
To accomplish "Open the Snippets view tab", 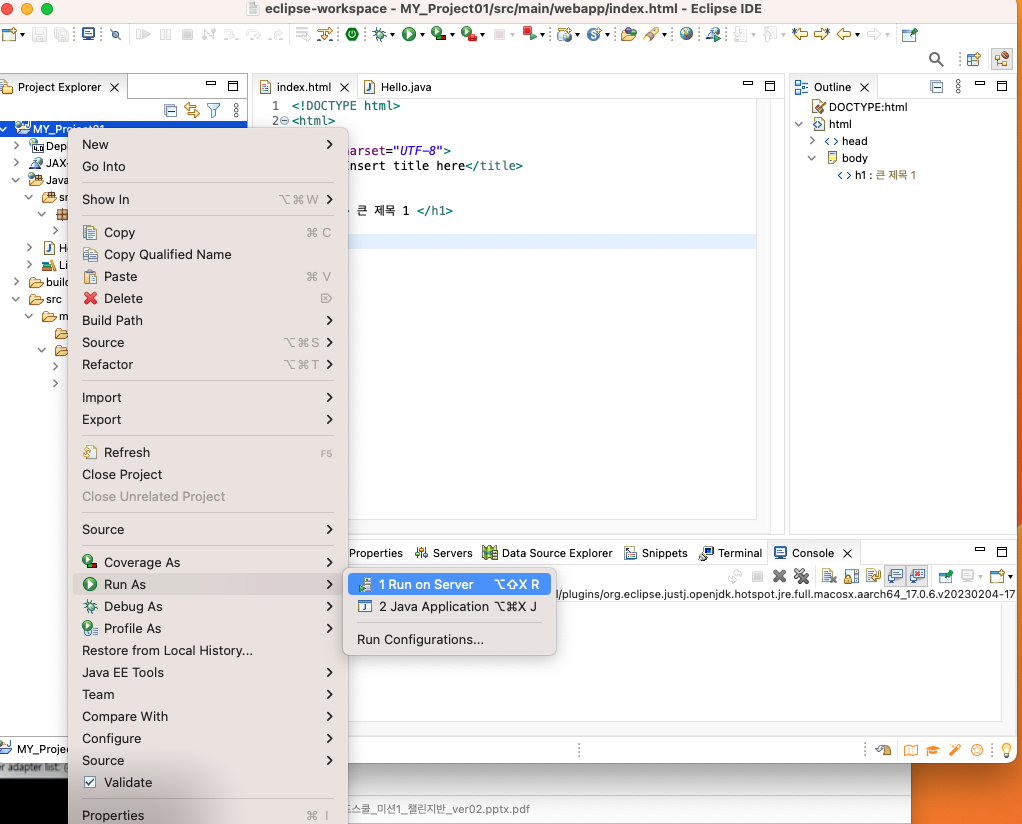I will coord(656,553).
